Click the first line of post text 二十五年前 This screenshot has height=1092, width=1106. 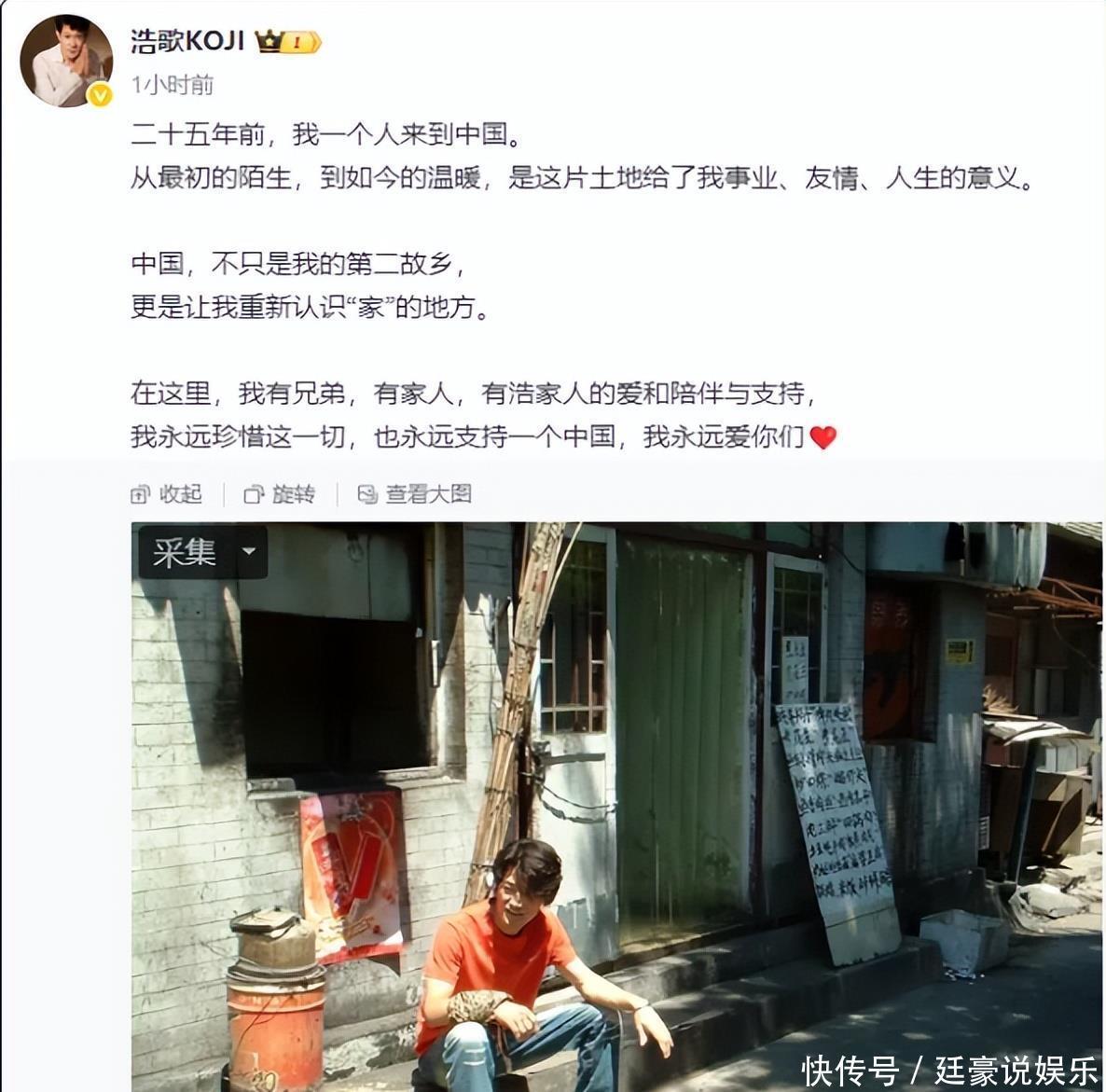(x=326, y=134)
